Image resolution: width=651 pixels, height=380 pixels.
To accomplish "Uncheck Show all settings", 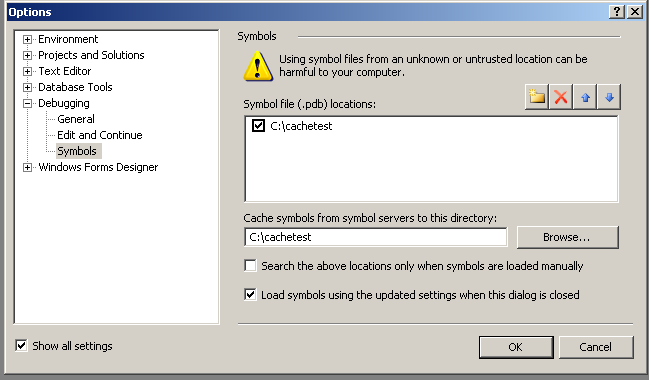I will 21,346.
